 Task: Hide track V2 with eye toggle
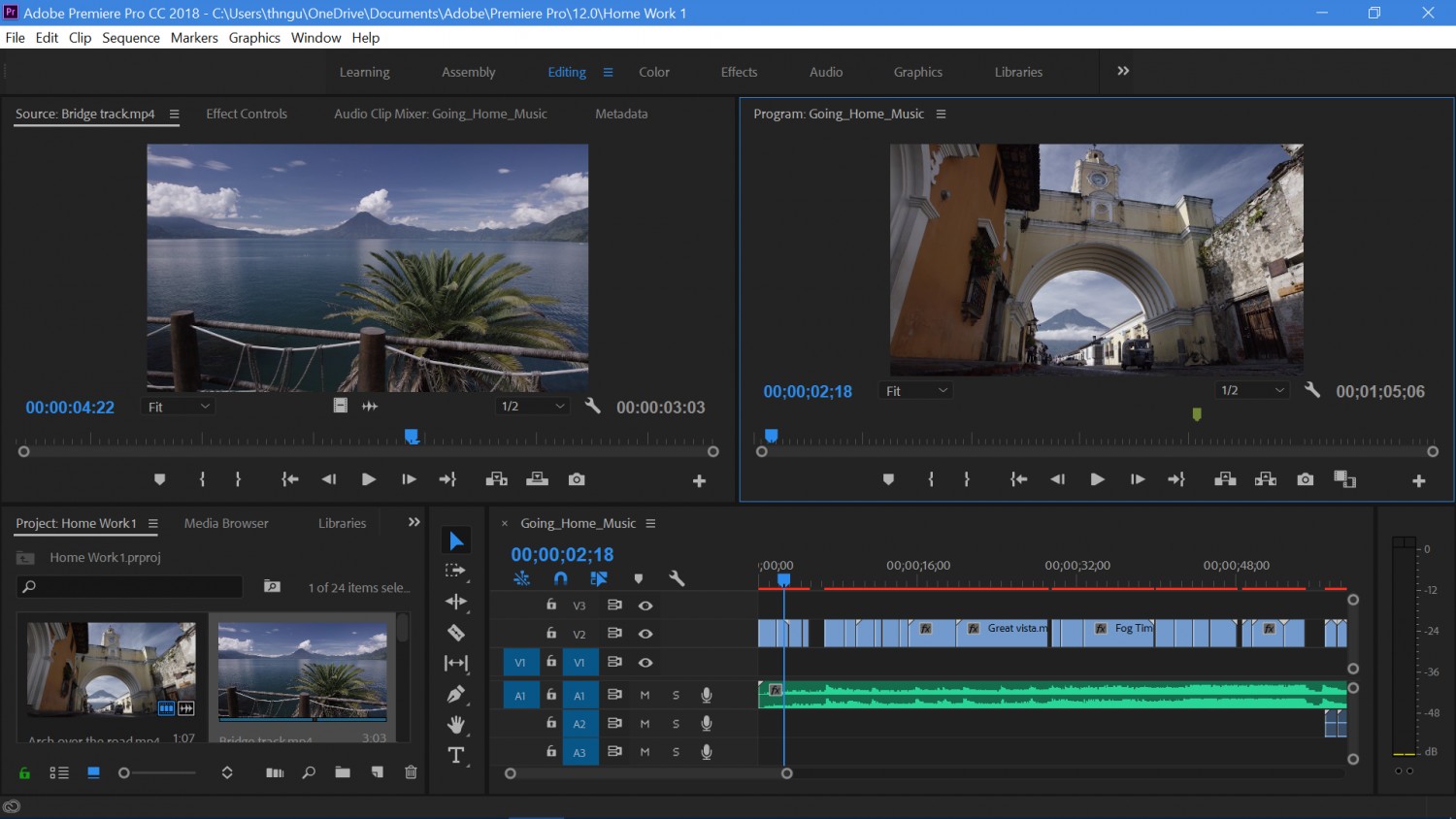coord(645,634)
